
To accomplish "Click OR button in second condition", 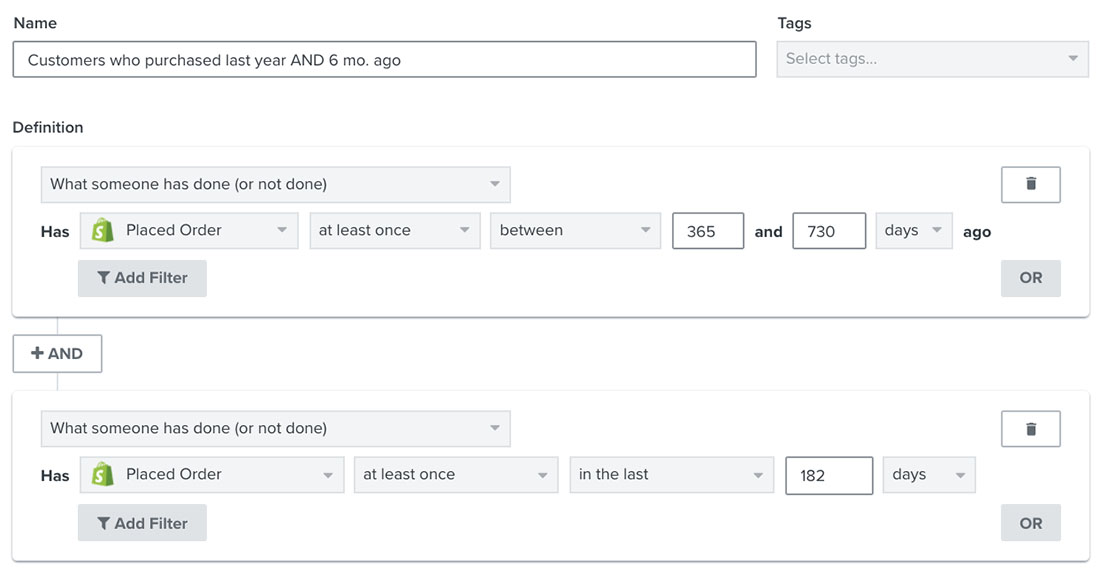I will (x=1030, y=523).
